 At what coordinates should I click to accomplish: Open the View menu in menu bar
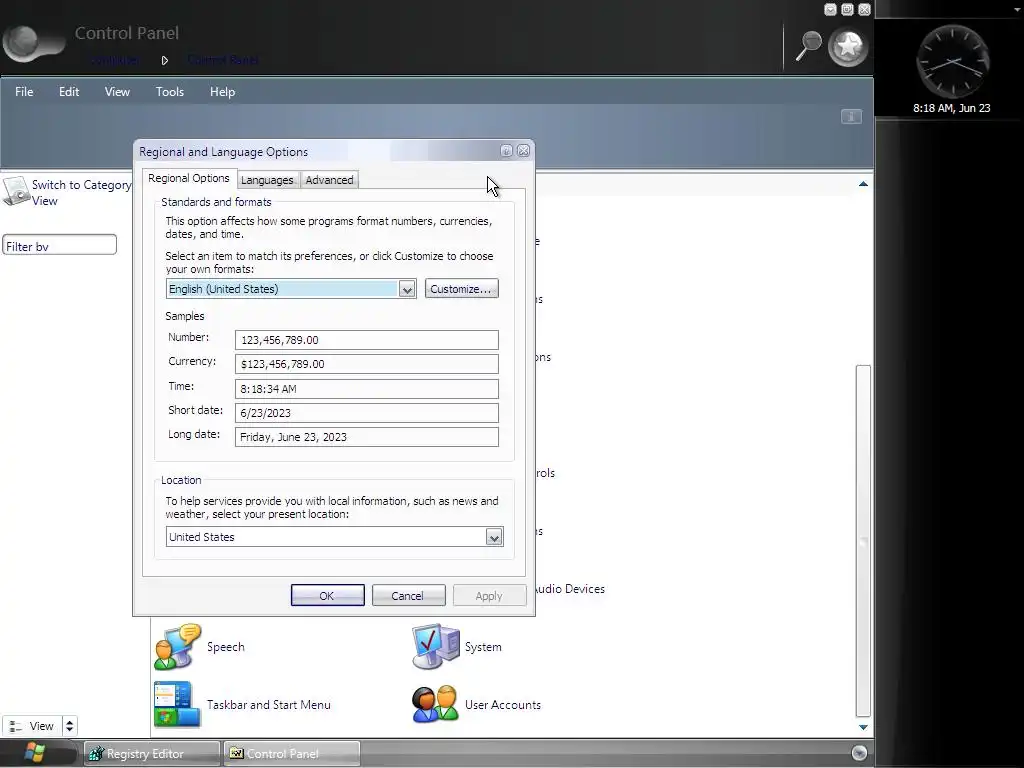pos(117,92)
